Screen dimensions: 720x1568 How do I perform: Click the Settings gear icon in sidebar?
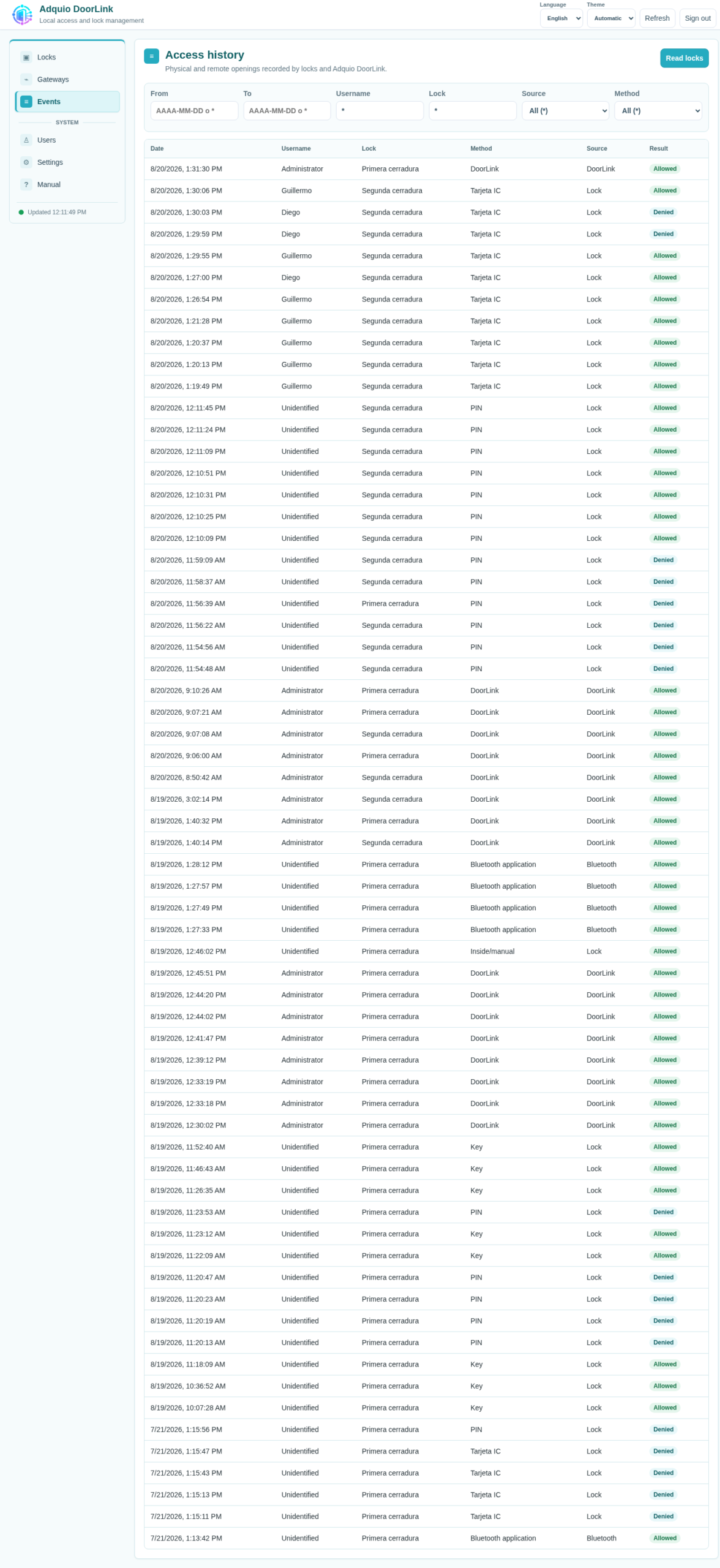(x=26, y=162)
